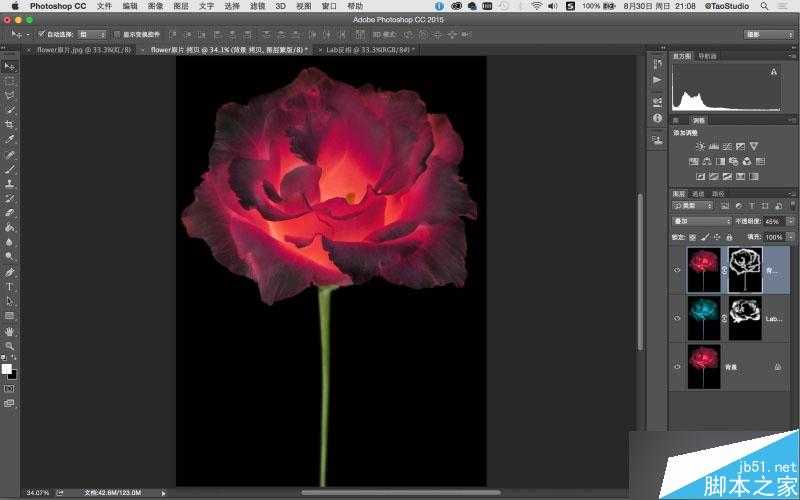The height and width of the screenshot is (500, 800).
Task: Click the Play actions icon in the side dock
Action: click(x=657, y=79)
